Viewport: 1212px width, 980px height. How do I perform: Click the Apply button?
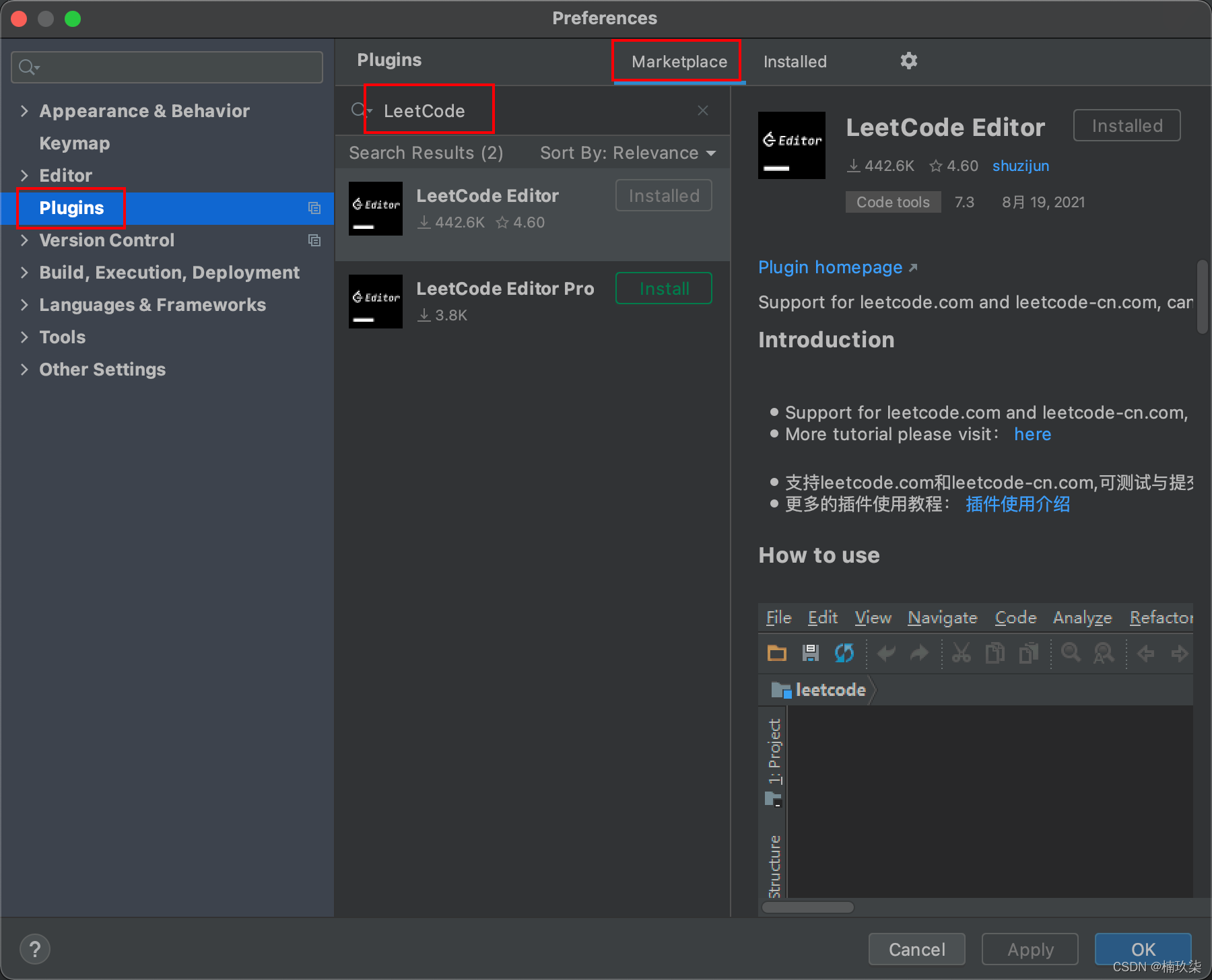click(1030, 949)
